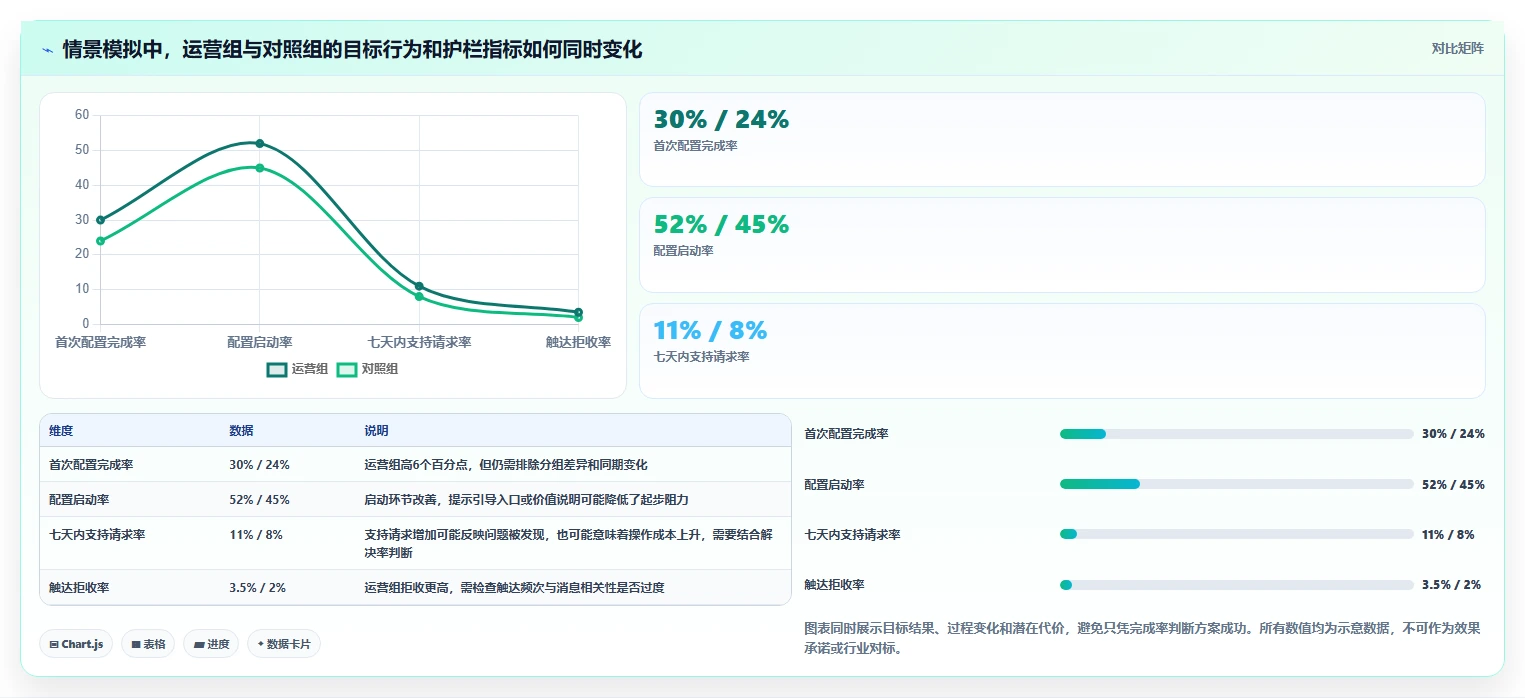Click the 对比矩阵 label in header
Viewport: 1525px width, 698px height.
click(x=1457, y=48)
